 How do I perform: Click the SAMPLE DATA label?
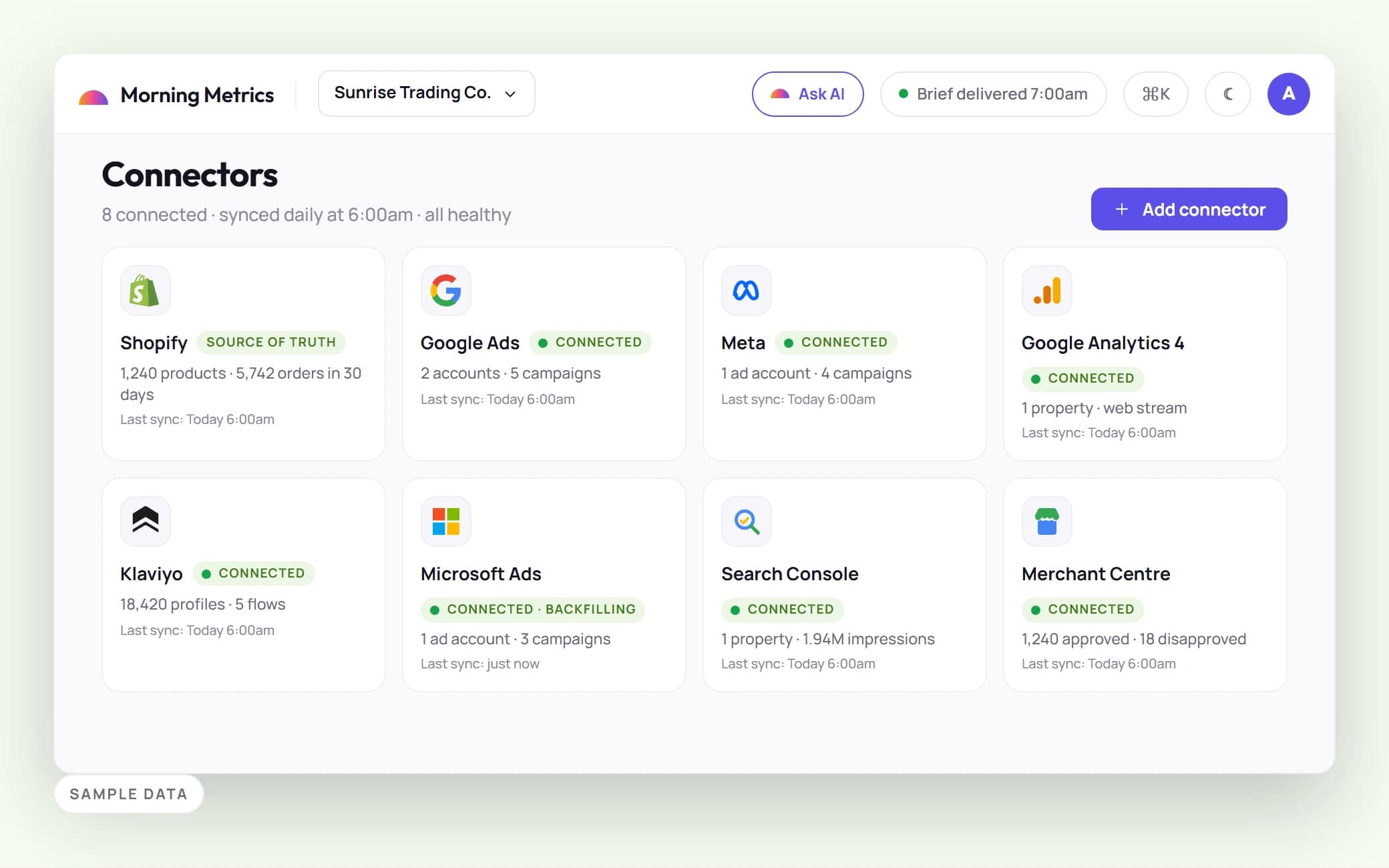tap(128, 794)
